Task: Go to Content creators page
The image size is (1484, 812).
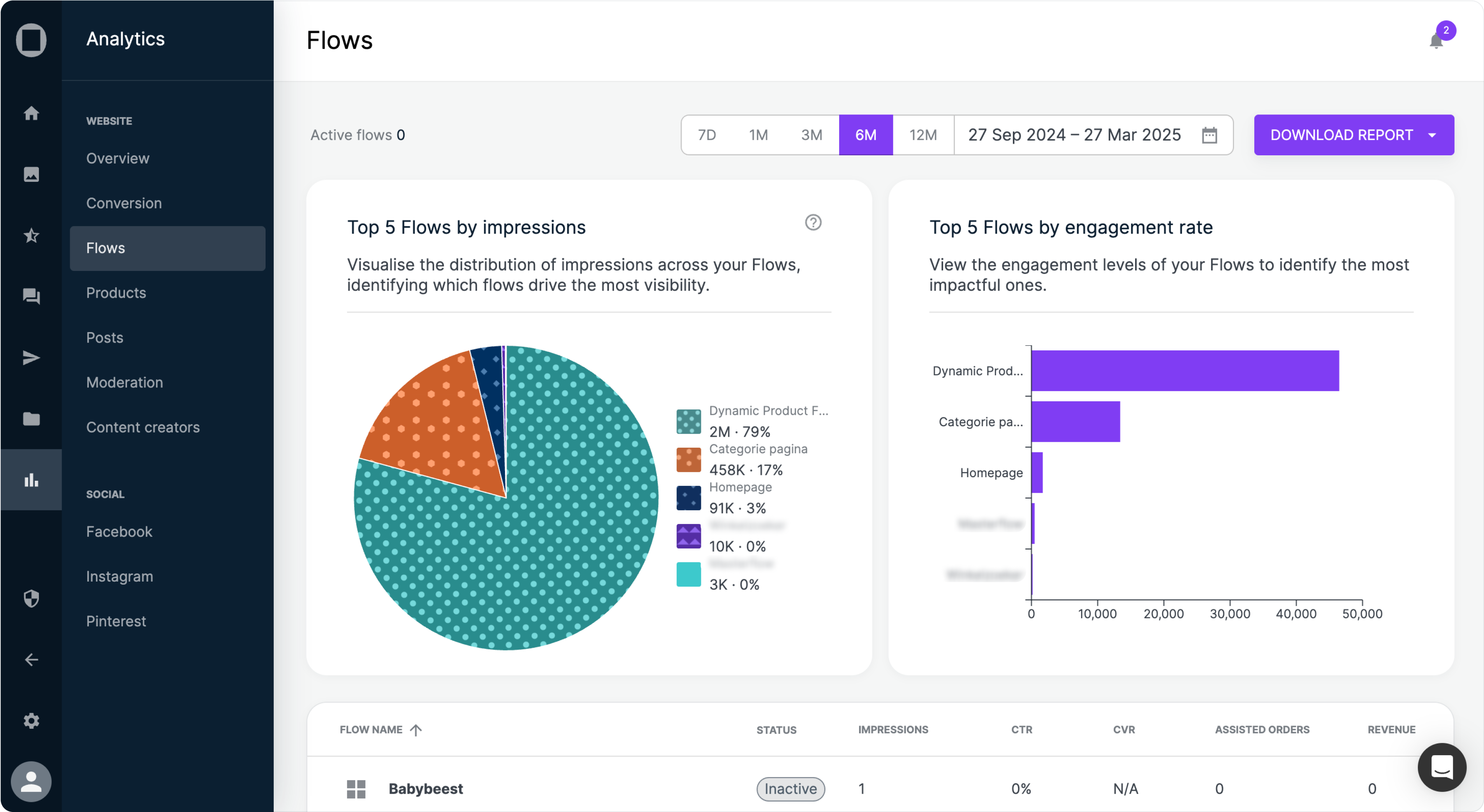Action: tap(143, 427)
